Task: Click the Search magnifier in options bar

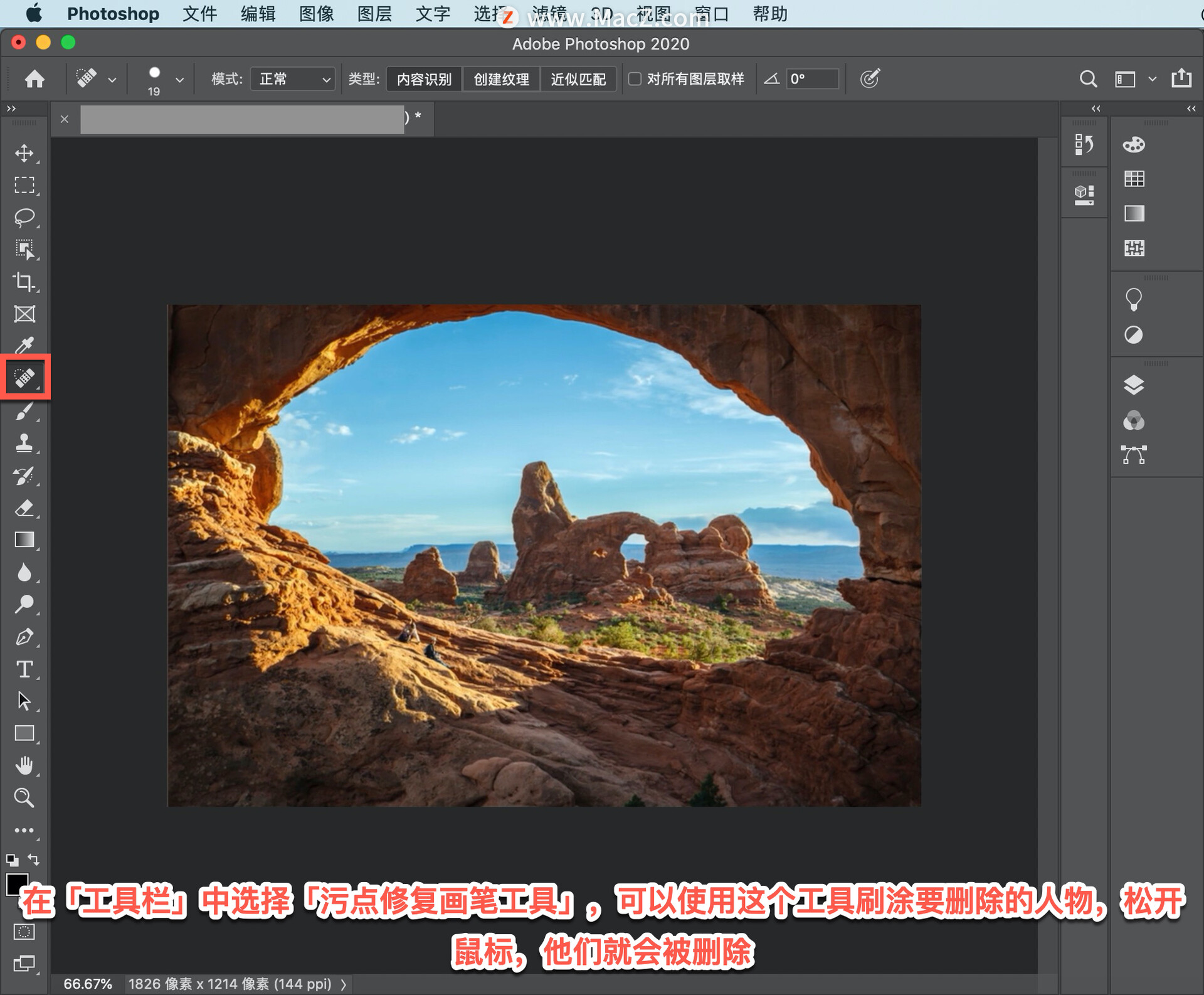Action: click(x=1089, y=78)
